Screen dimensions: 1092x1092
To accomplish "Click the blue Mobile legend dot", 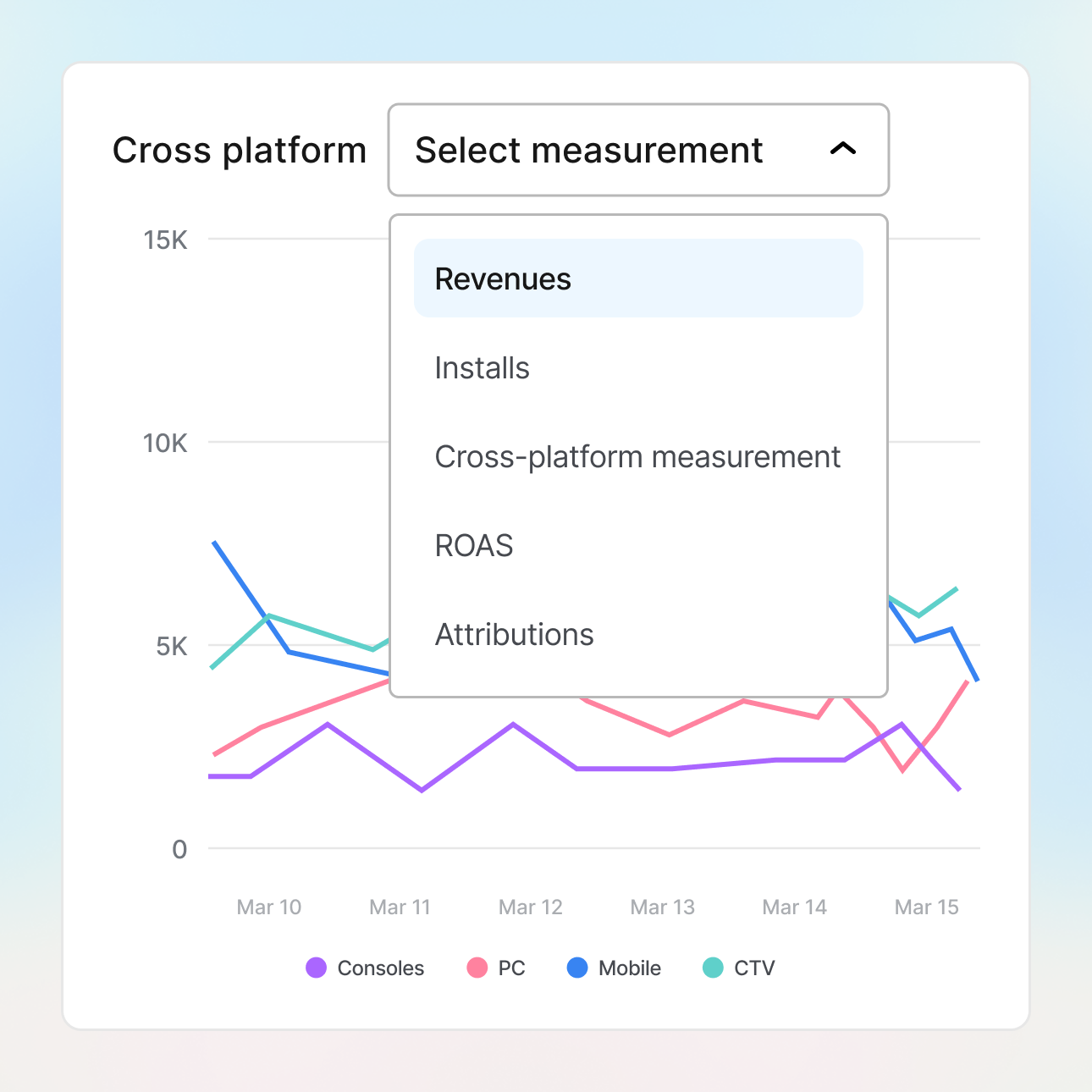I will (x=578, y=968).
